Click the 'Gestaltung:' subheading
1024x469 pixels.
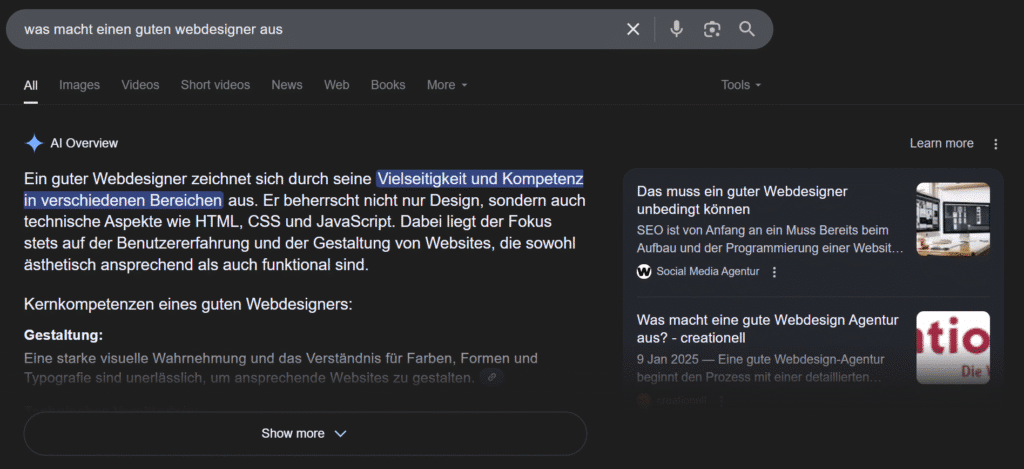(63, 336)
